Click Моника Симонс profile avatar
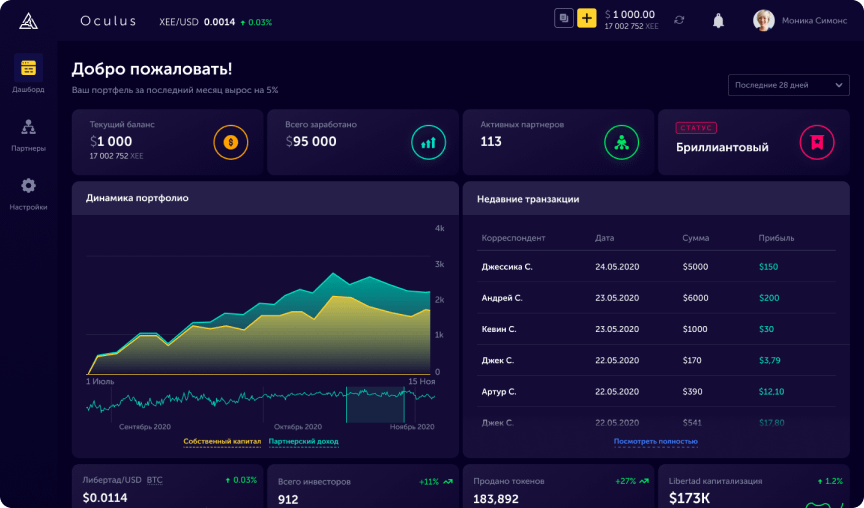Screen dimensions: 864x508 (764, 20)
